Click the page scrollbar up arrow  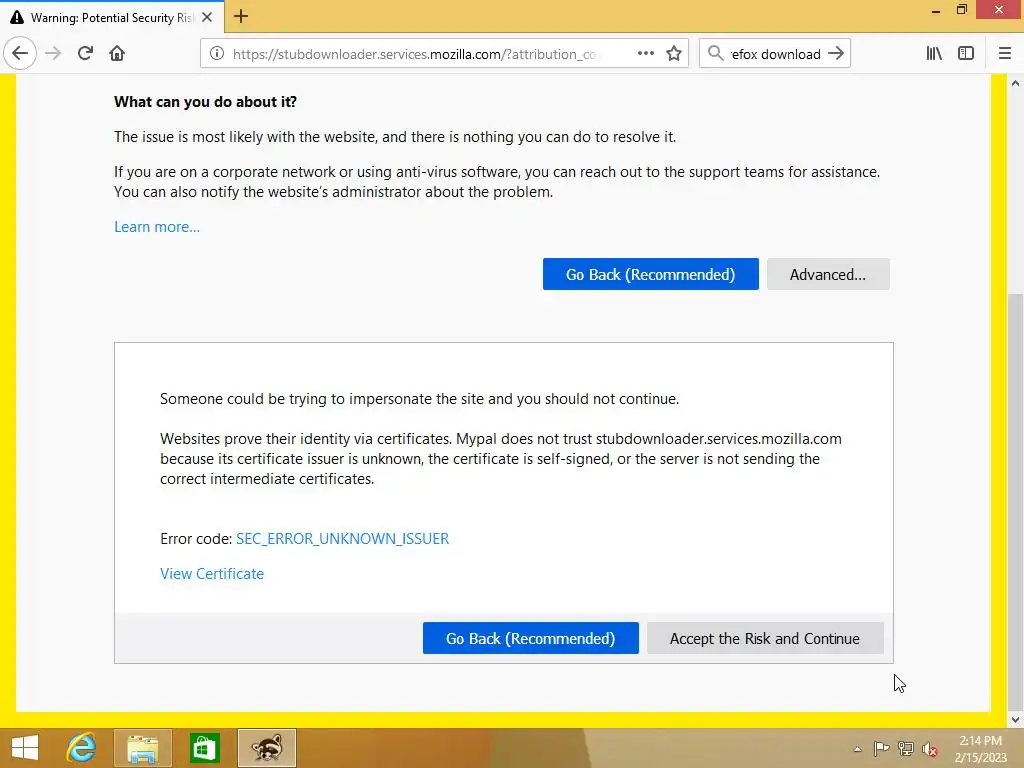(x=1015, y=84)
